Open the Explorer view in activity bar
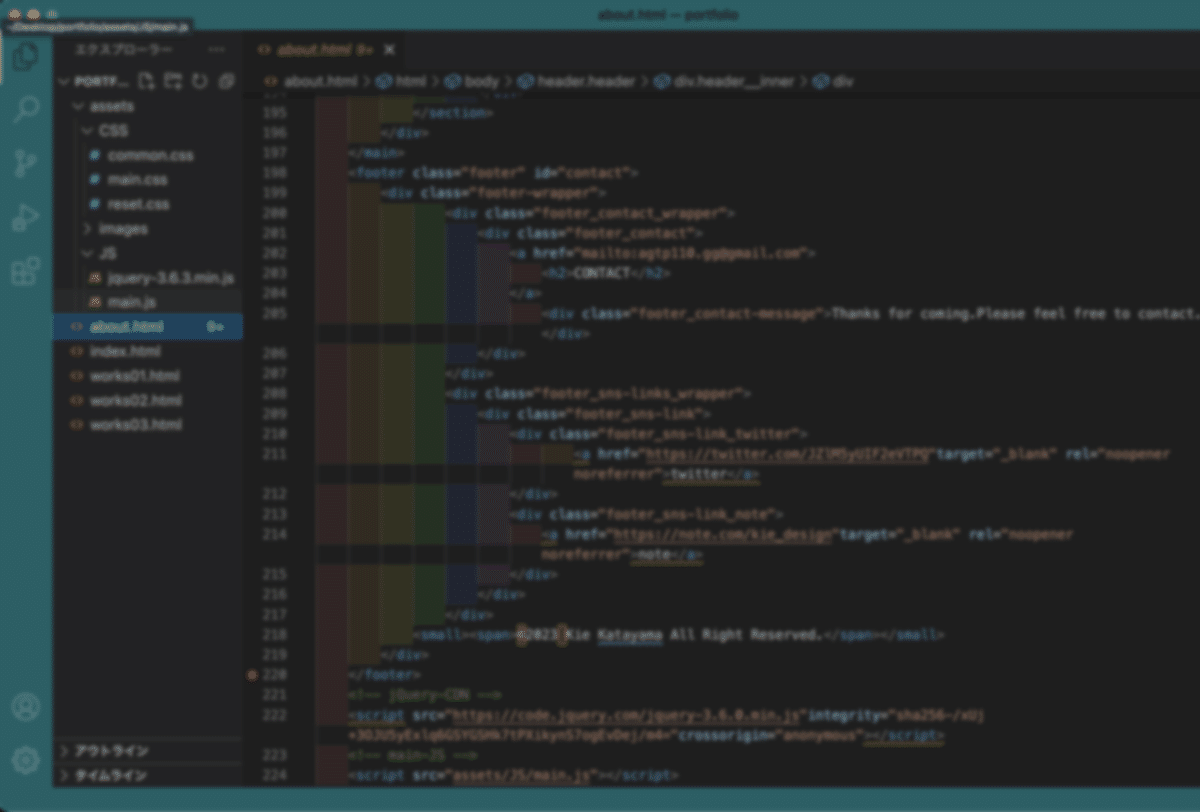The width and height of the screenshot is (1200, 812). click(25, 58)
